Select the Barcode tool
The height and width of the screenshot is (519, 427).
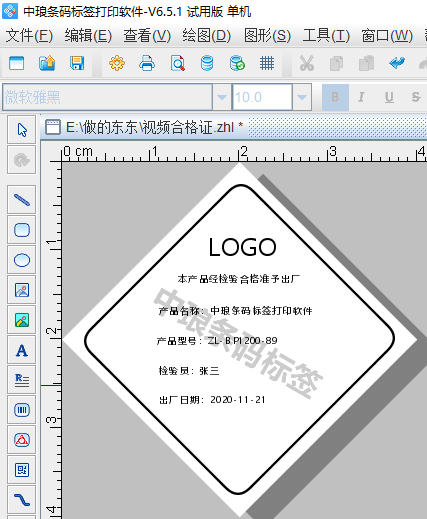click(22, 410)
